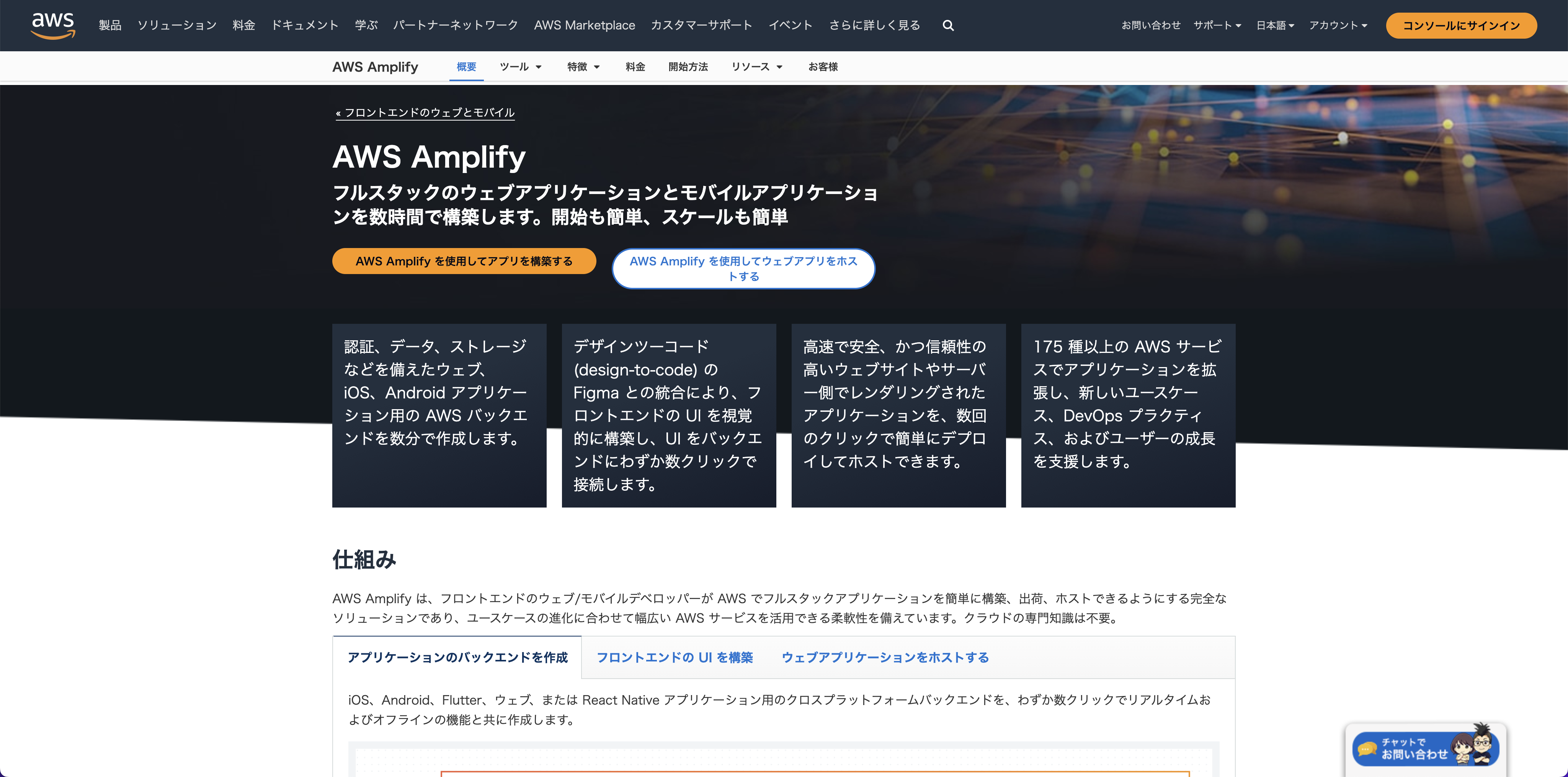Go back via フロントエンドのウェブとモバイル link
This screenshot has width=1568, height=777.
pos(425,113)
